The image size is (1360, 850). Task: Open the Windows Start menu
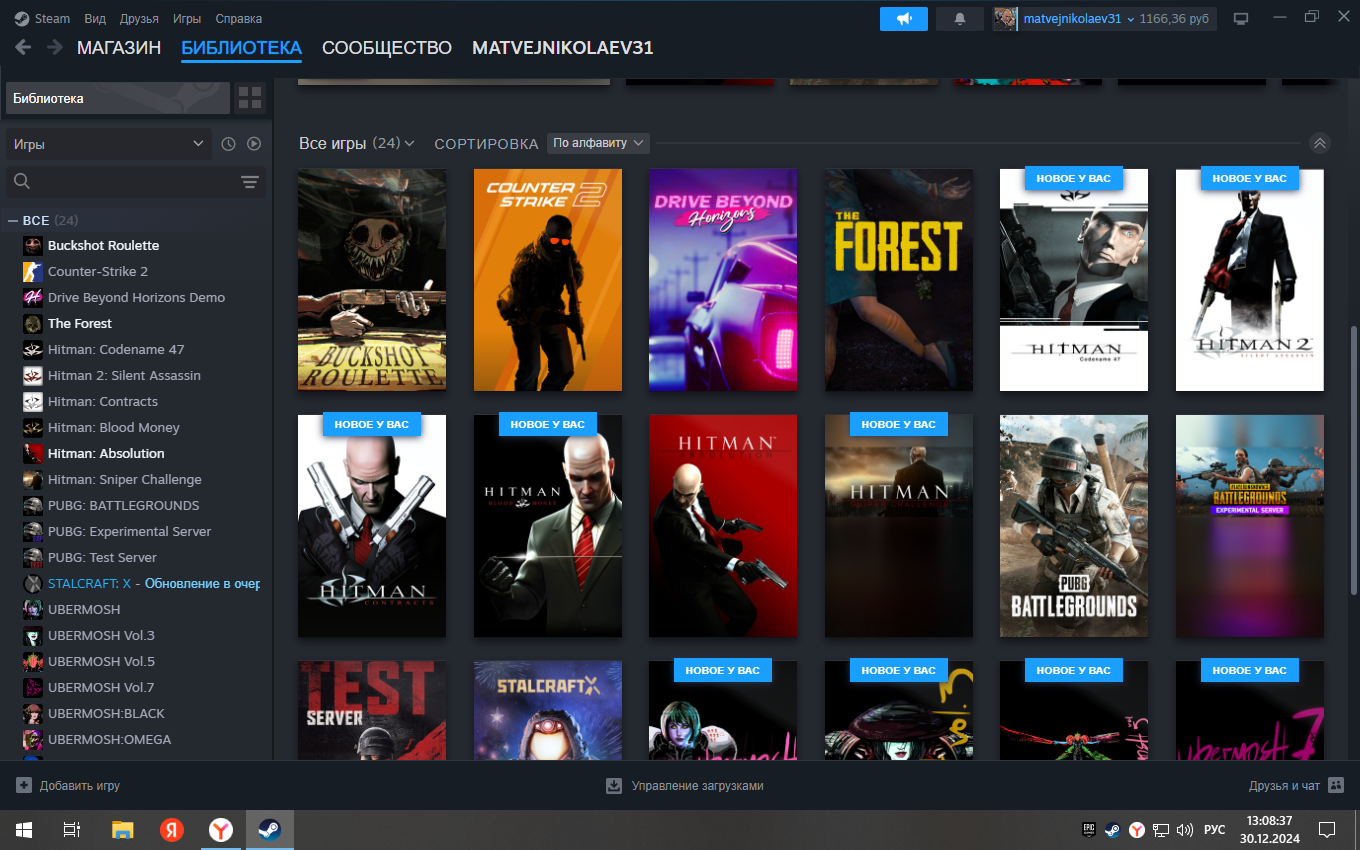tap(24, 830)
